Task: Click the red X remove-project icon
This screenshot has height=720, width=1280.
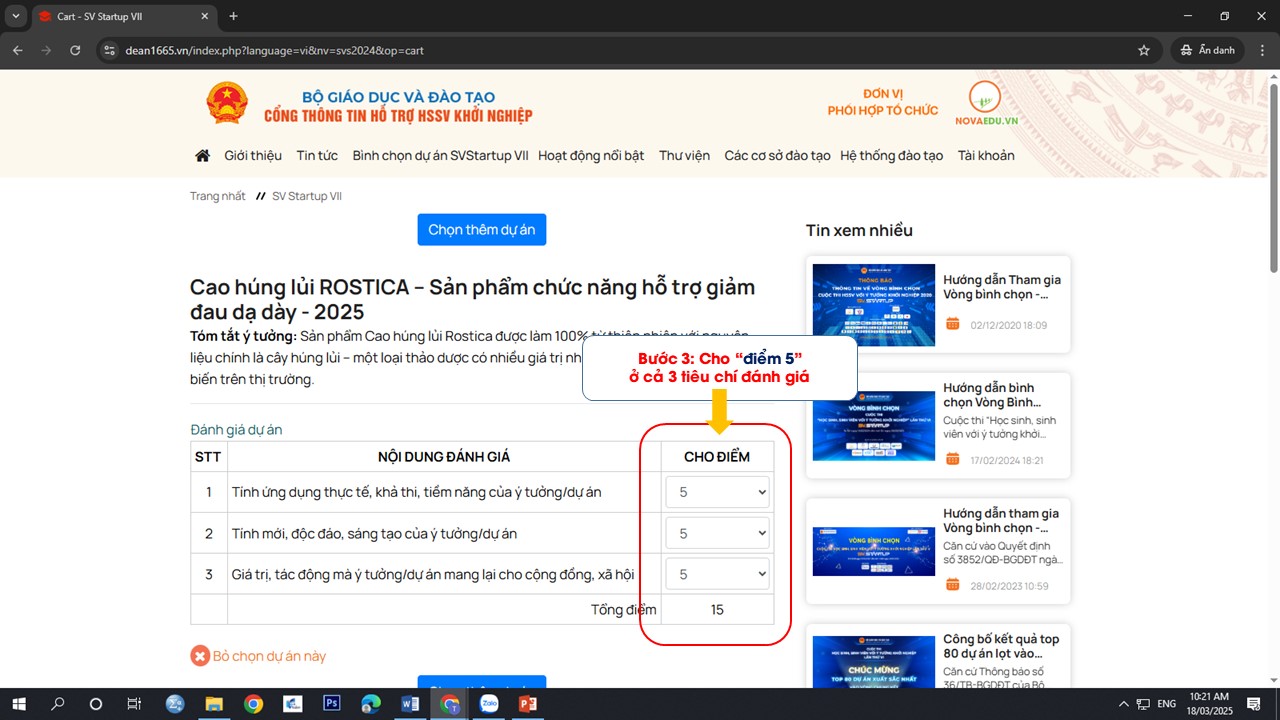Action: pyautogui.click(x=200, y=656)
